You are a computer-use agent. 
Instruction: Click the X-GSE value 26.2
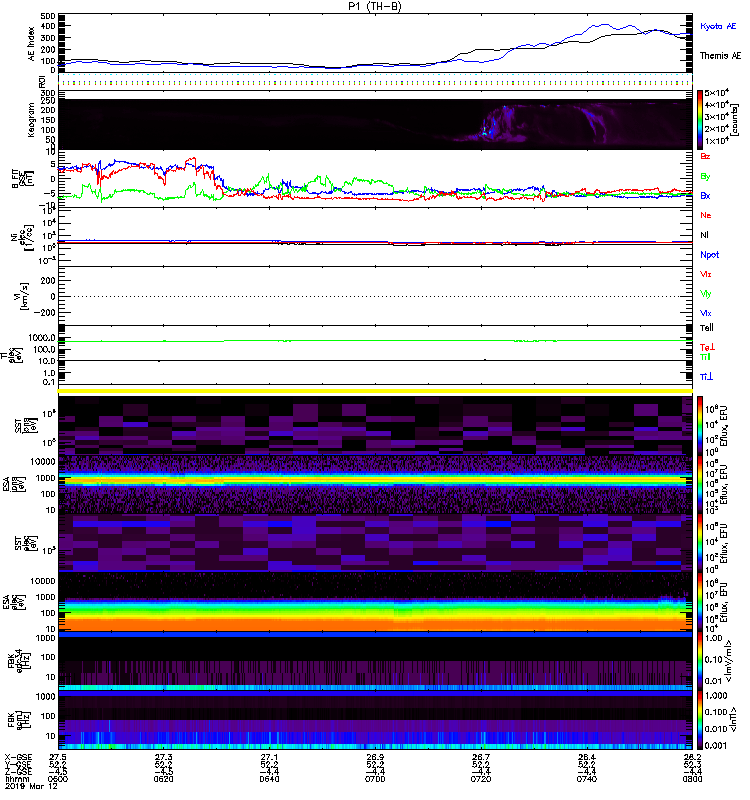coord(692,757)
